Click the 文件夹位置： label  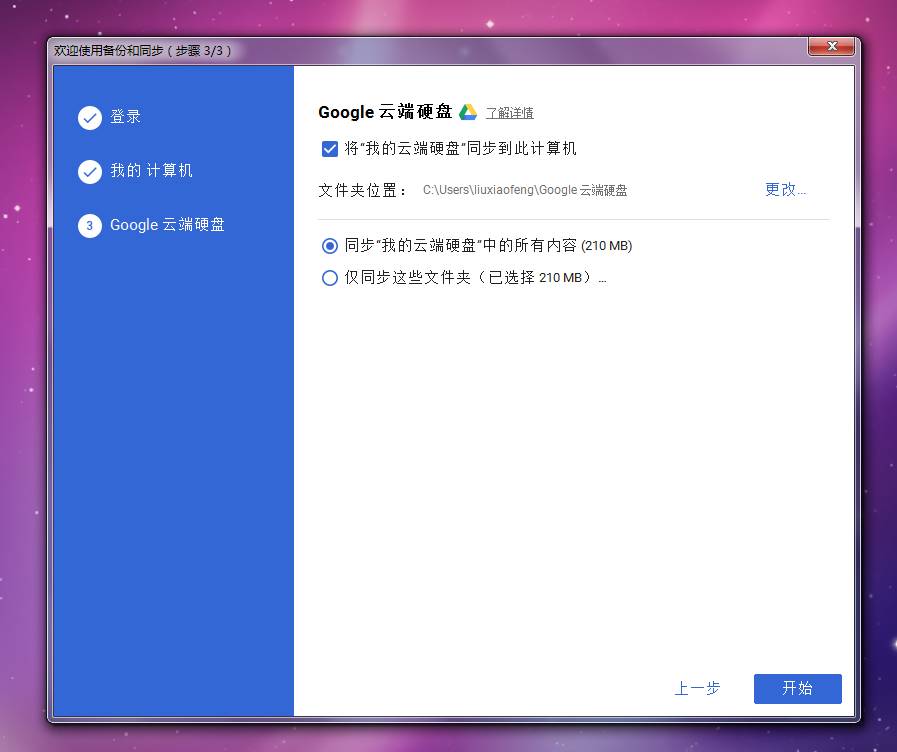[x=362, y=190]
